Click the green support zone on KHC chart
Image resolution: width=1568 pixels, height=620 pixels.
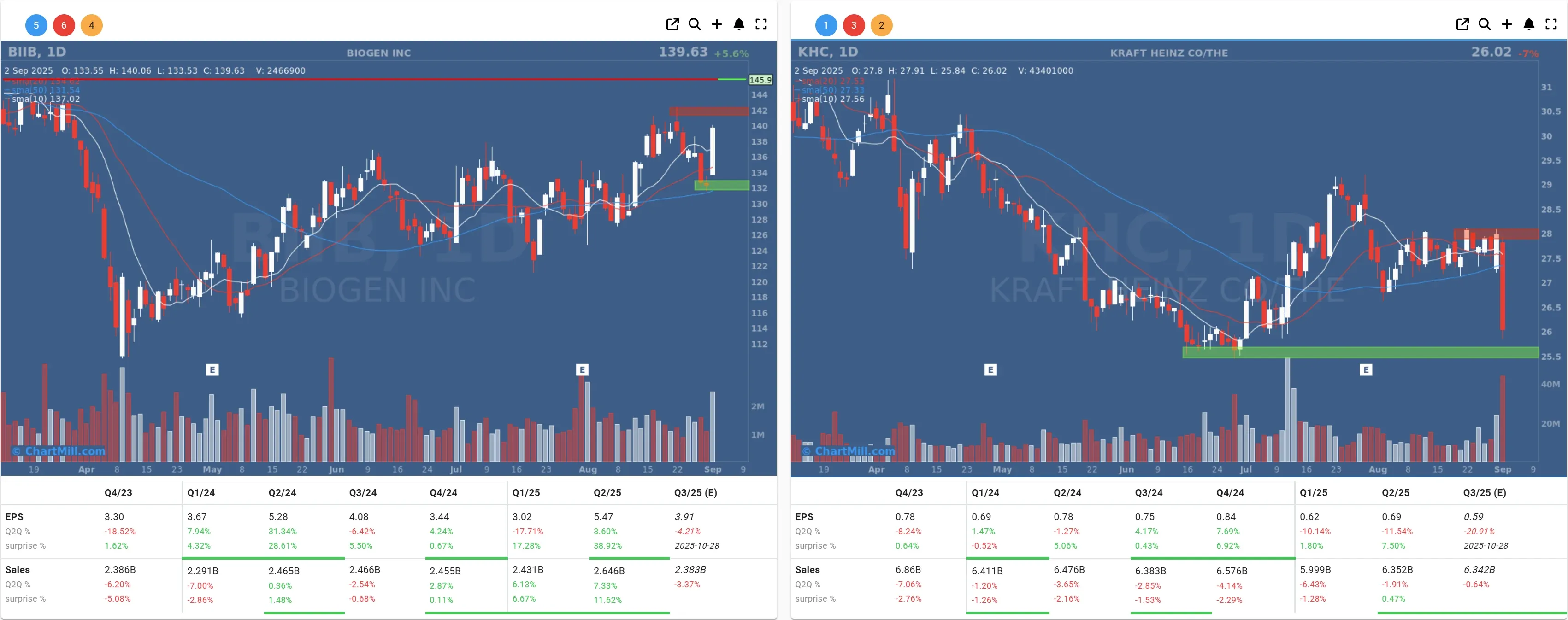[x=1361, y=352]
